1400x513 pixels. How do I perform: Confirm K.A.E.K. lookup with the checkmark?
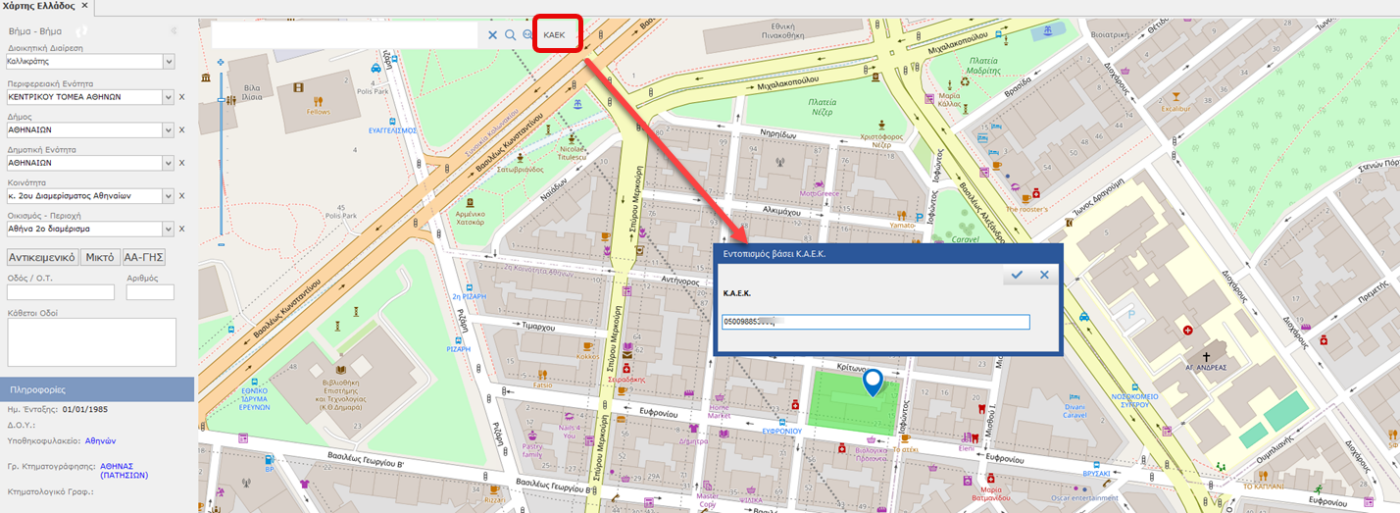1017,275
